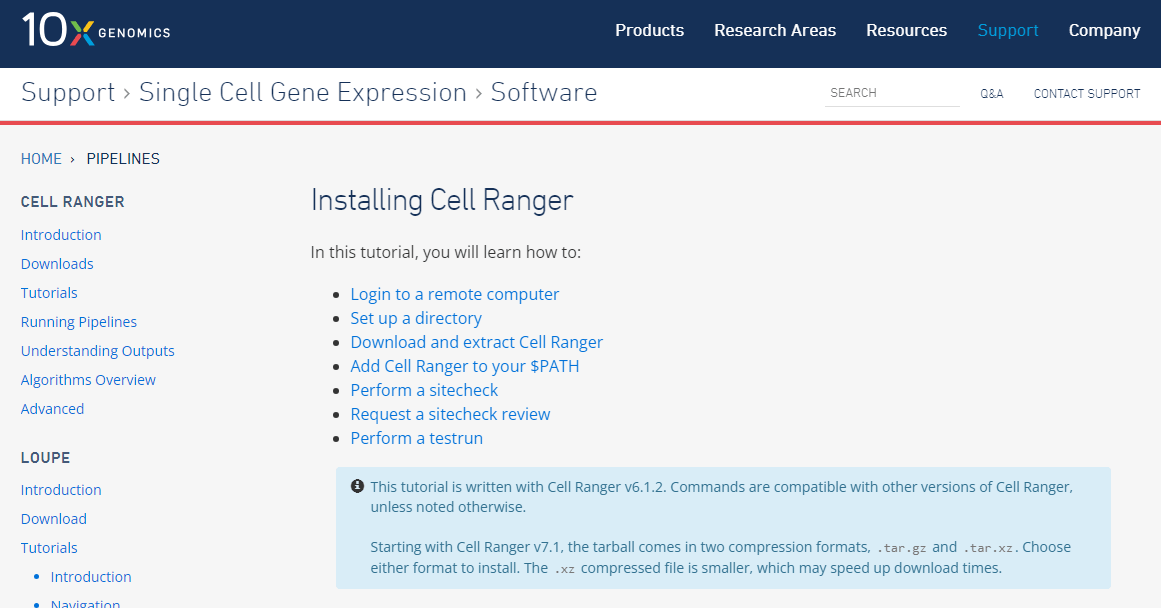The width and height of the screenshot is (1161, 608).
Task: Open the Research Areas menu
Action: coord(774,30)
